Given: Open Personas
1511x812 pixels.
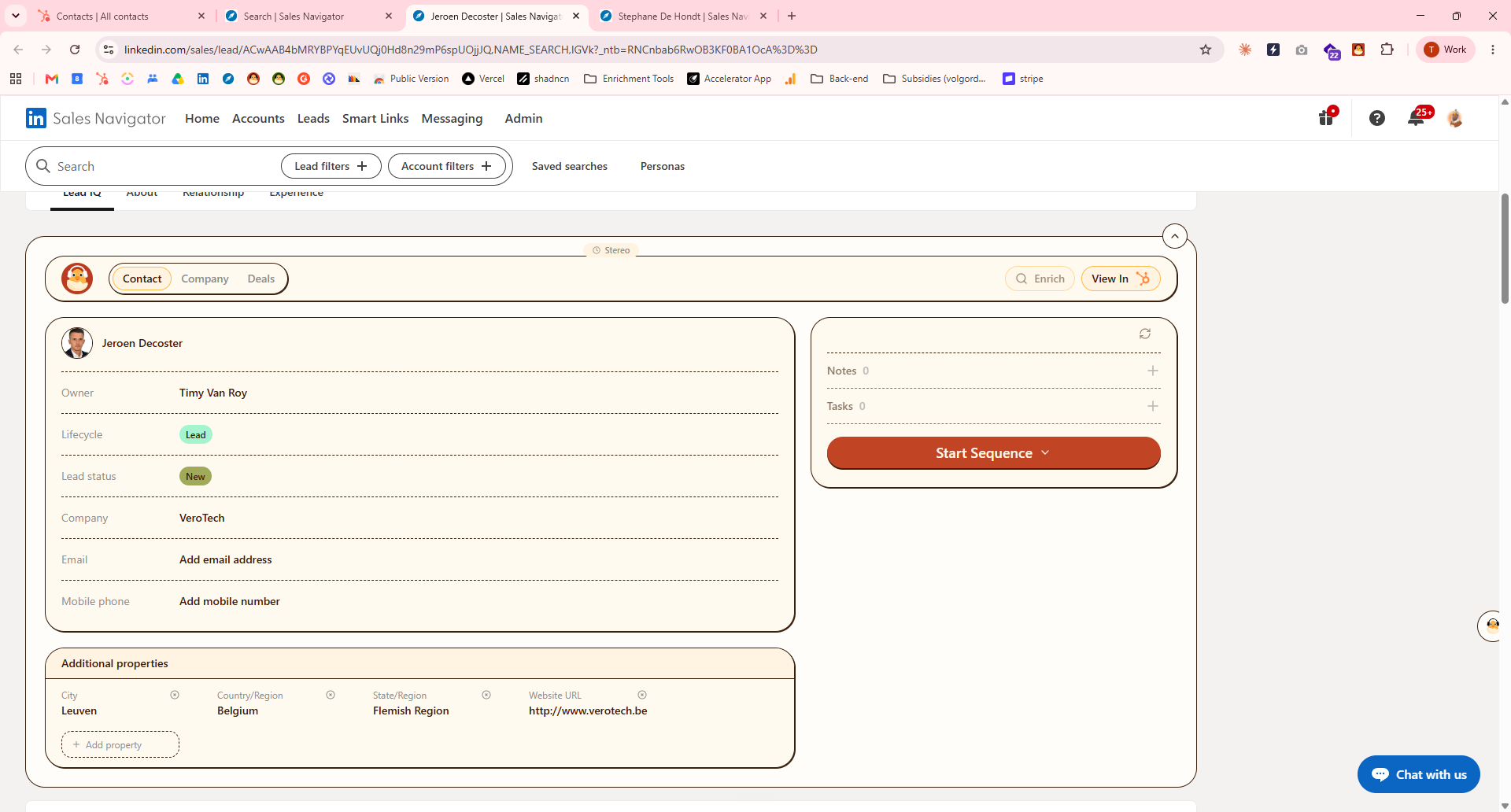Looking at the screenshot, I should [663, 166].
